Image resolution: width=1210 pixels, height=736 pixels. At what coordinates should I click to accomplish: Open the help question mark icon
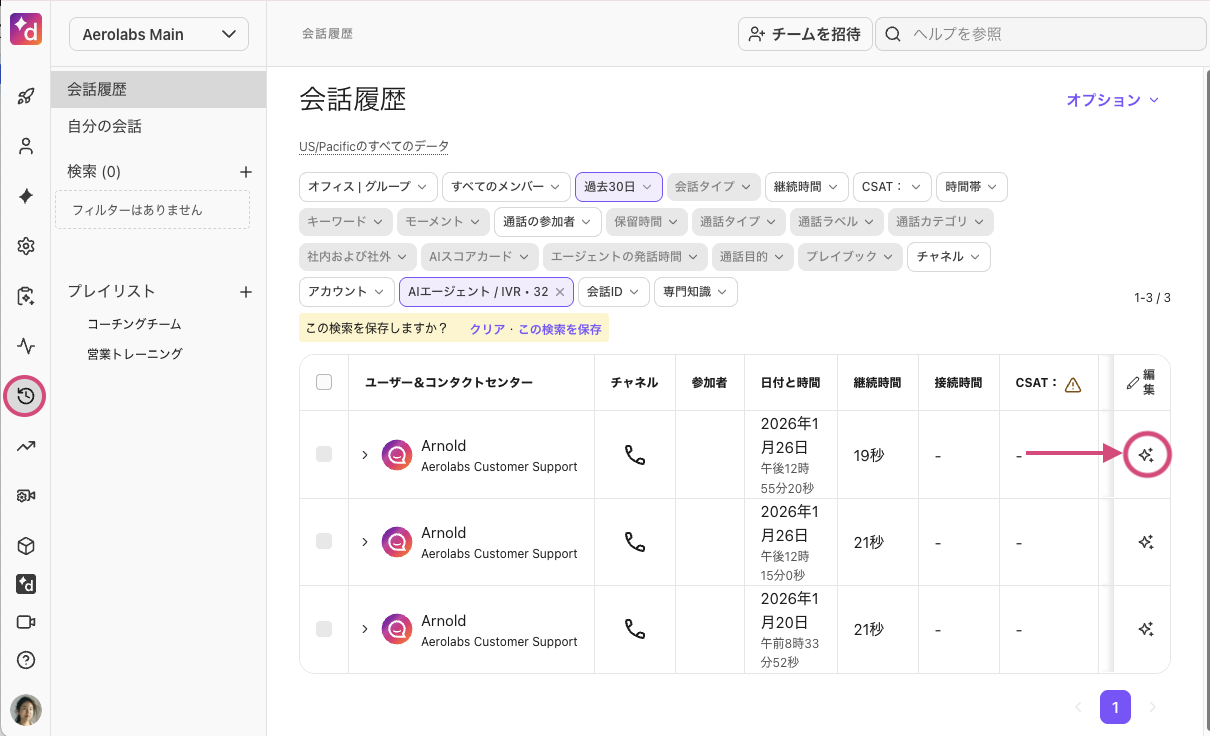26,660
